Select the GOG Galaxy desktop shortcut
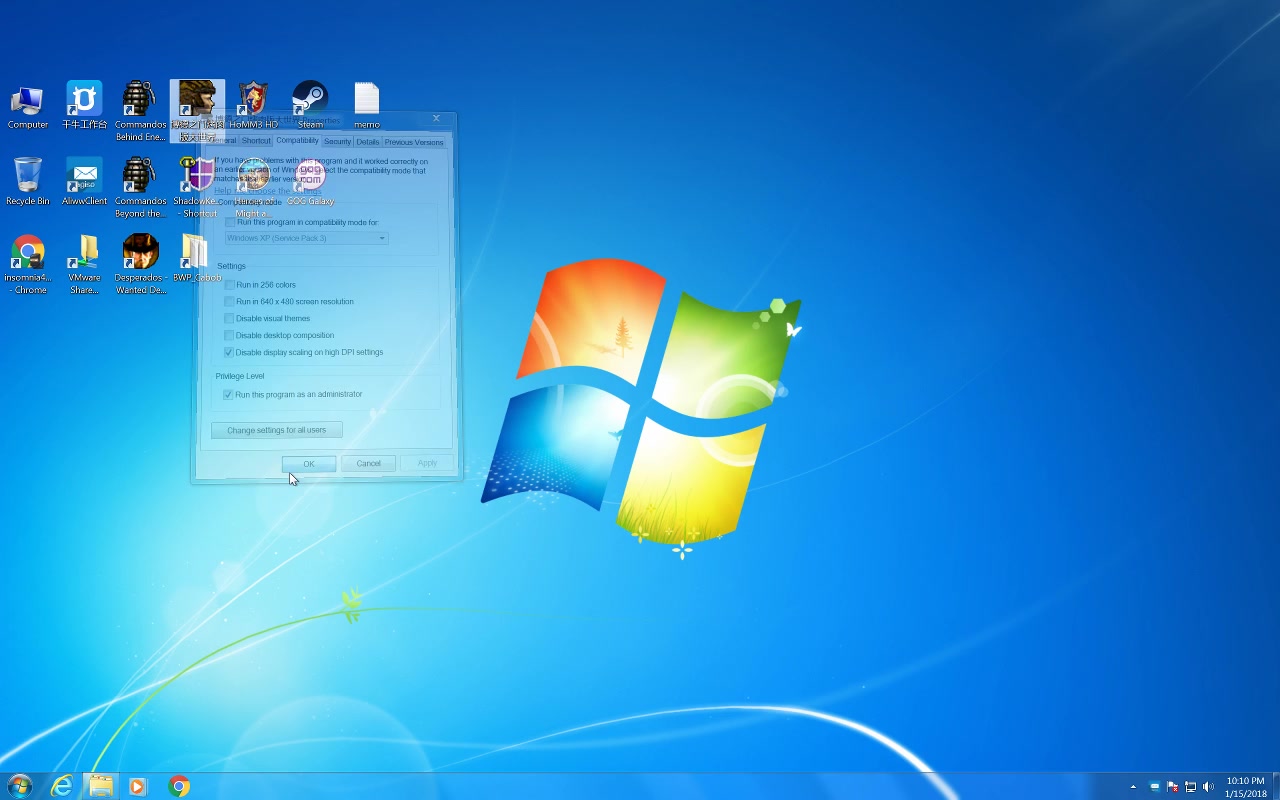 pos(310,182)
